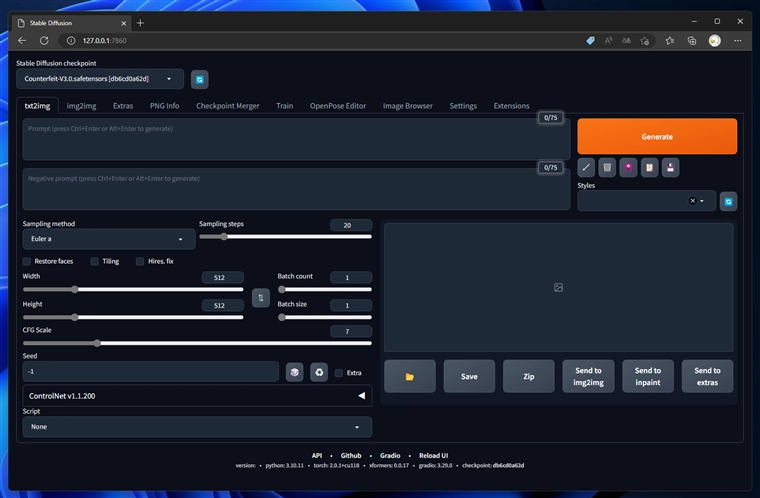Click the Save button
Viewport: 760px width, 498px height.
(x=469, y=376)
